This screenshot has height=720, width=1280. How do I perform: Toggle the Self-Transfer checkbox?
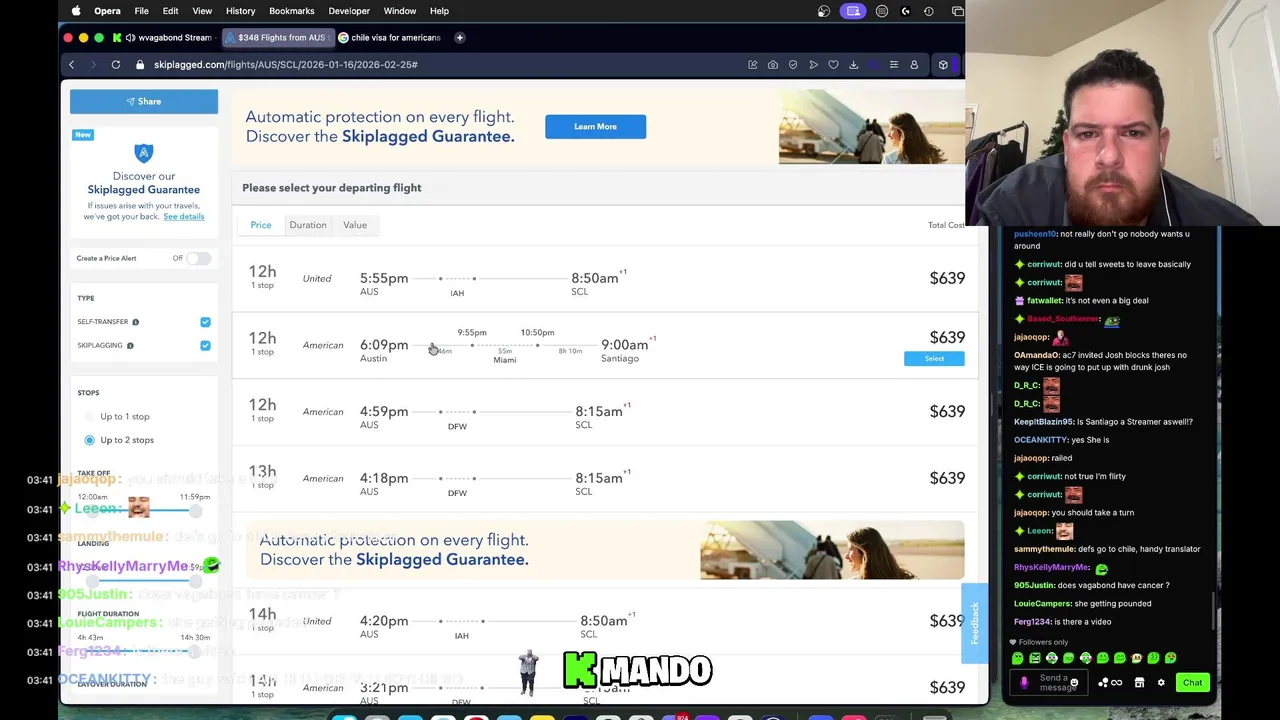click(205, 322)
